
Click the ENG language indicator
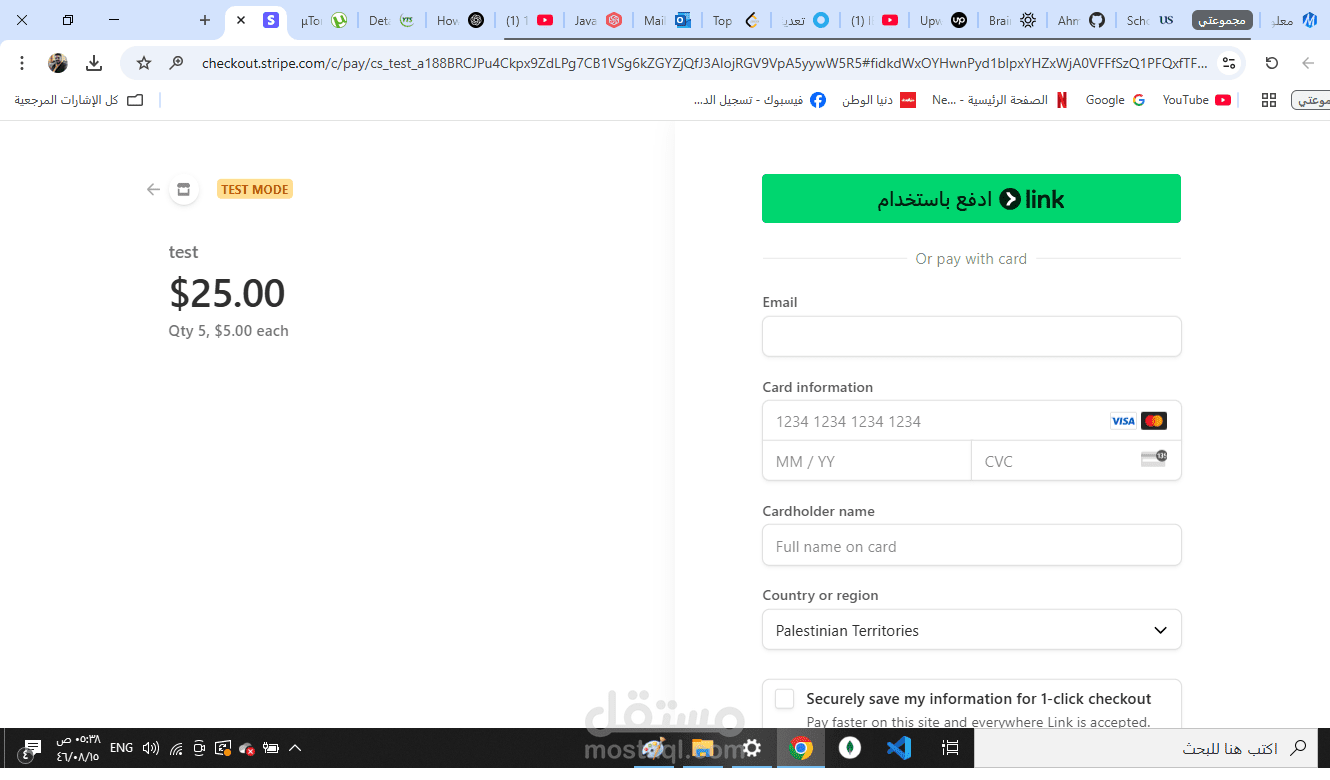click(121, 748)
